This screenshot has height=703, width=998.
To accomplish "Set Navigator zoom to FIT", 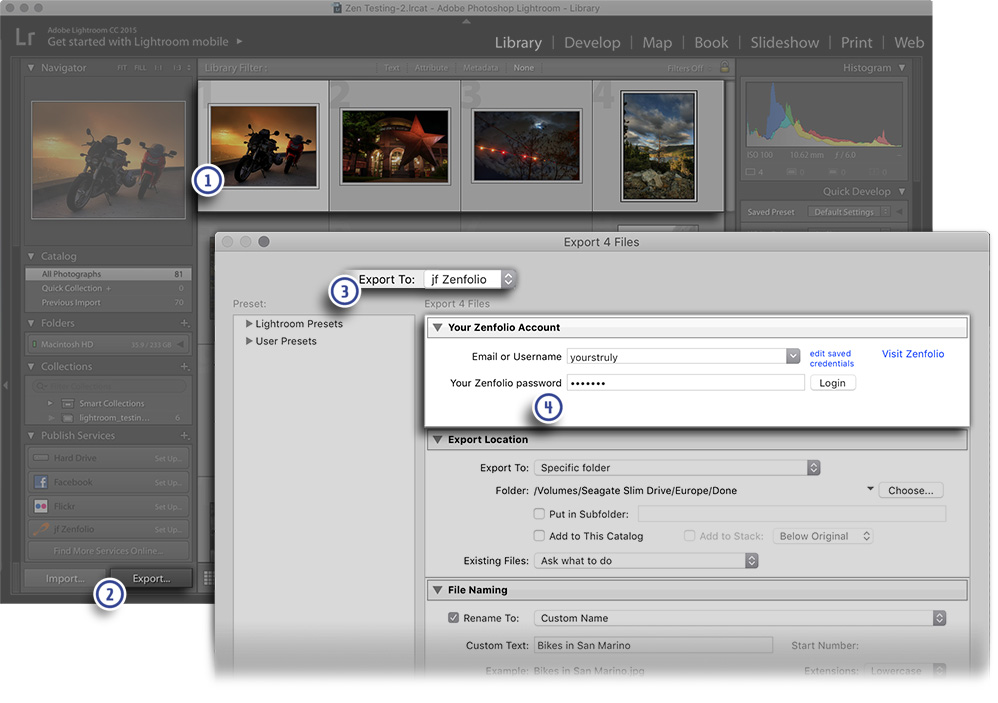I will (x=122, y=68).
